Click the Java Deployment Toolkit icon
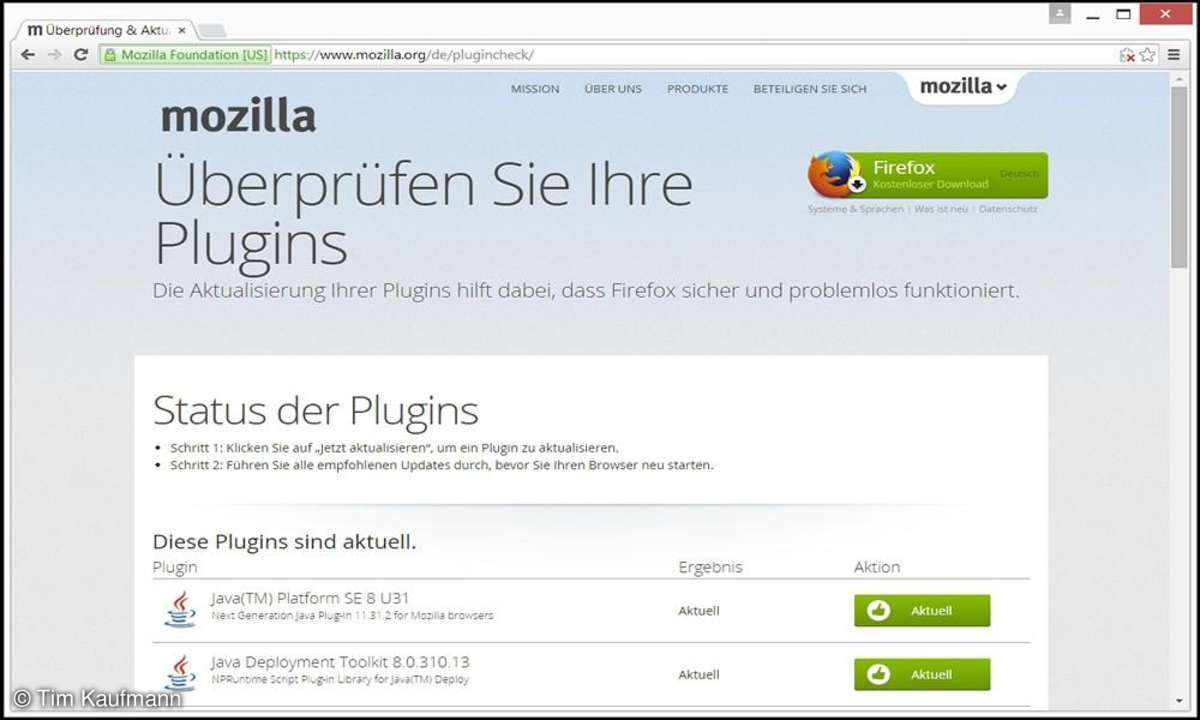 pos(180,673)
